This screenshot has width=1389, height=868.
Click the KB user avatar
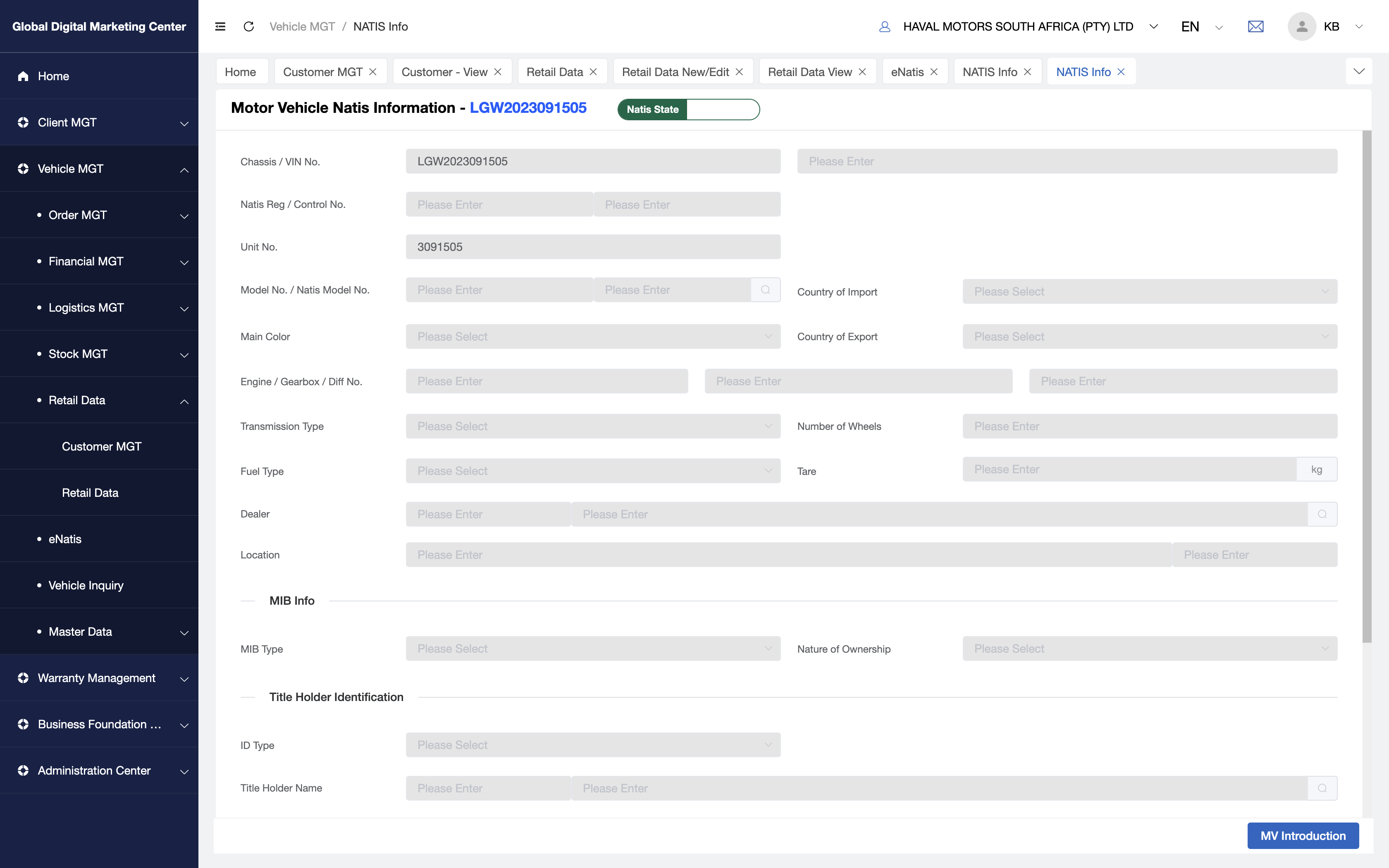(x=1302, y=26)
